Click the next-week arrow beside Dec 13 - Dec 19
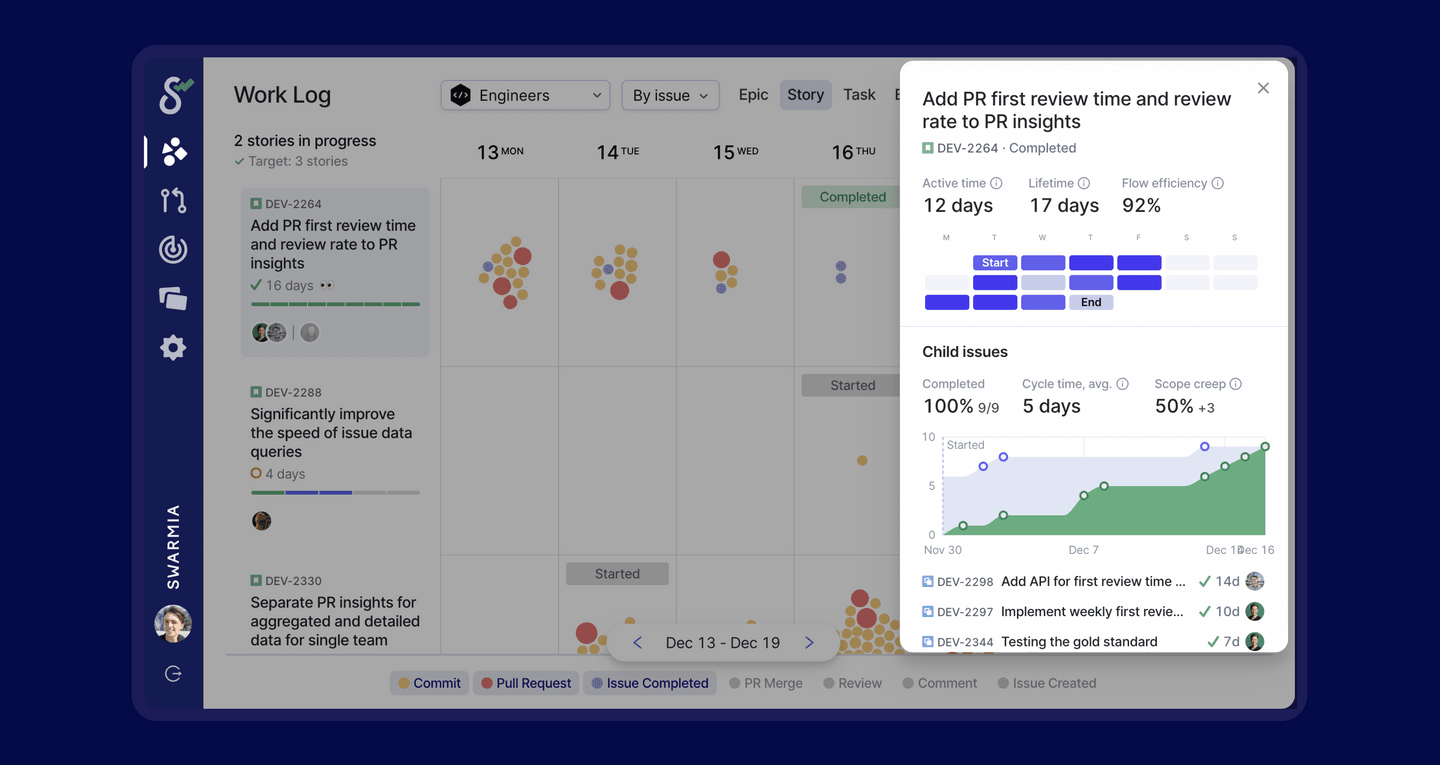The width and height of the screenshot is (1440, 765). [809, 642]
